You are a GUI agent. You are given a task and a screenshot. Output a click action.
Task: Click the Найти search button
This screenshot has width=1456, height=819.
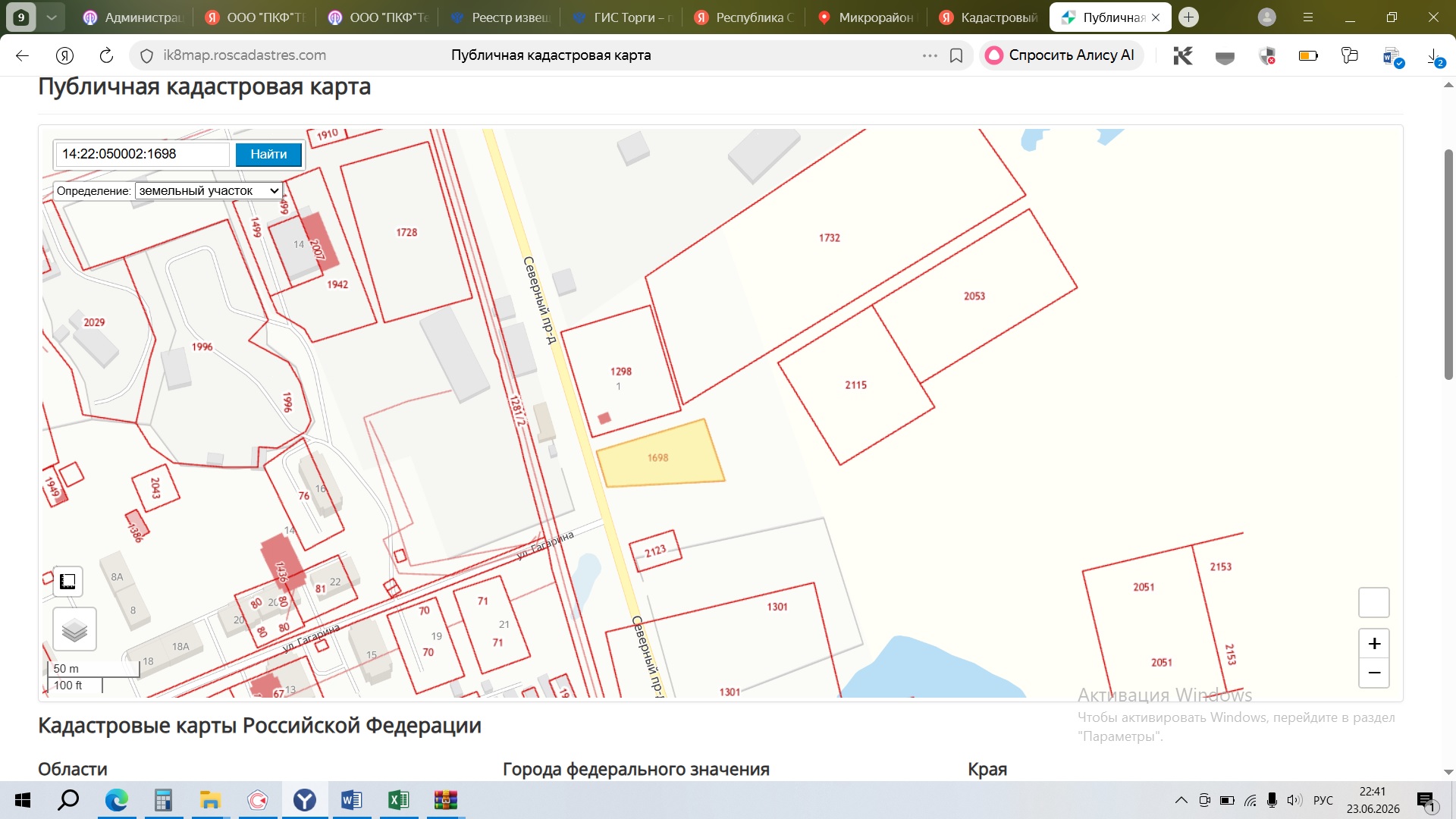click(x=268, y=154)
